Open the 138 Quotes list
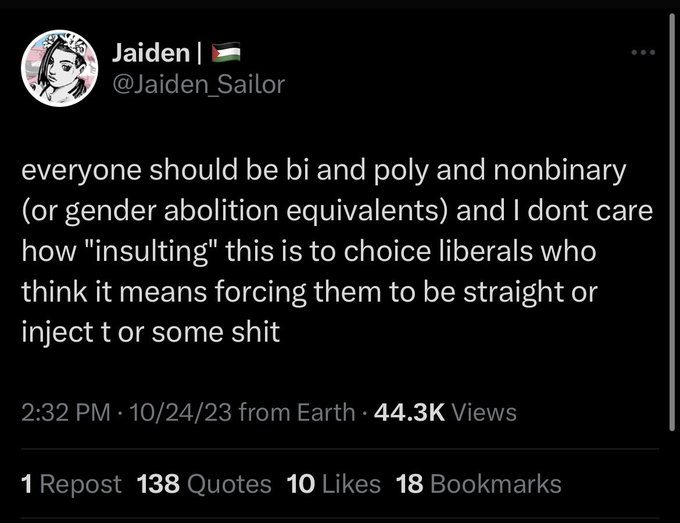This screenshot has height=523, width=680. [204, 484]
